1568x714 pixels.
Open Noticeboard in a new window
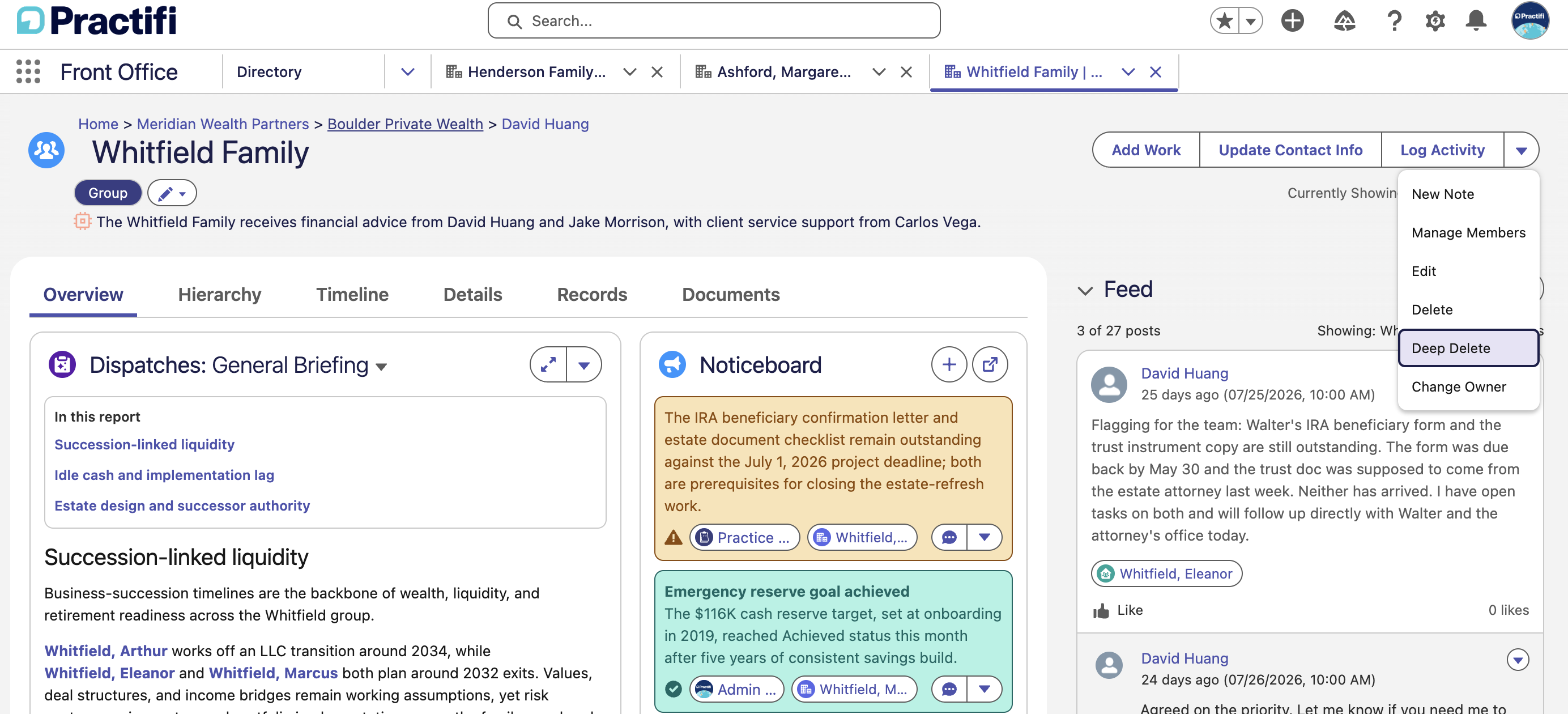click(x=990, y=364)
